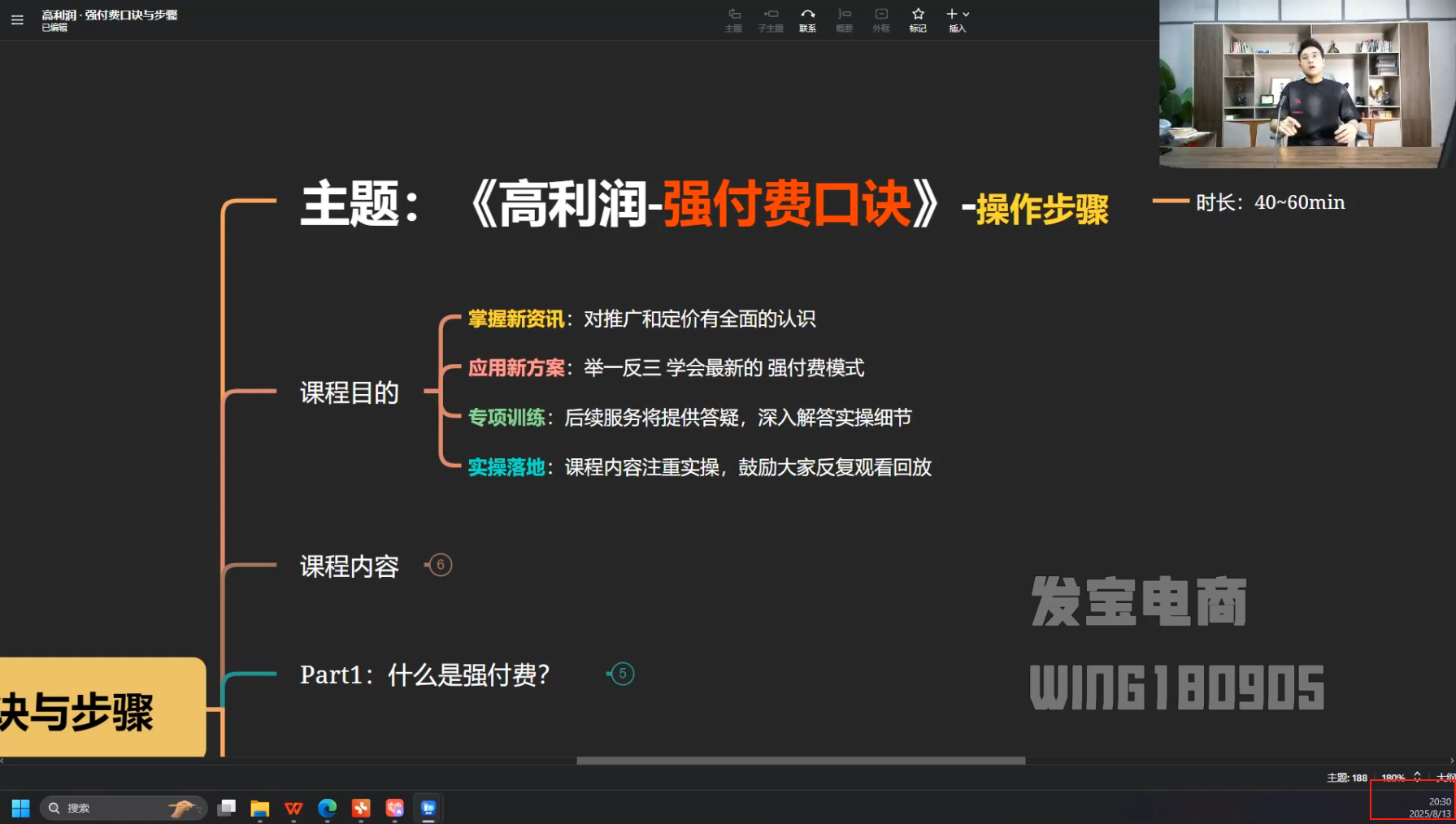This screenshot has height=824, width=1456.
Task: Click the 子主题 subtopic toolbar icon
Action: [770, 20]
